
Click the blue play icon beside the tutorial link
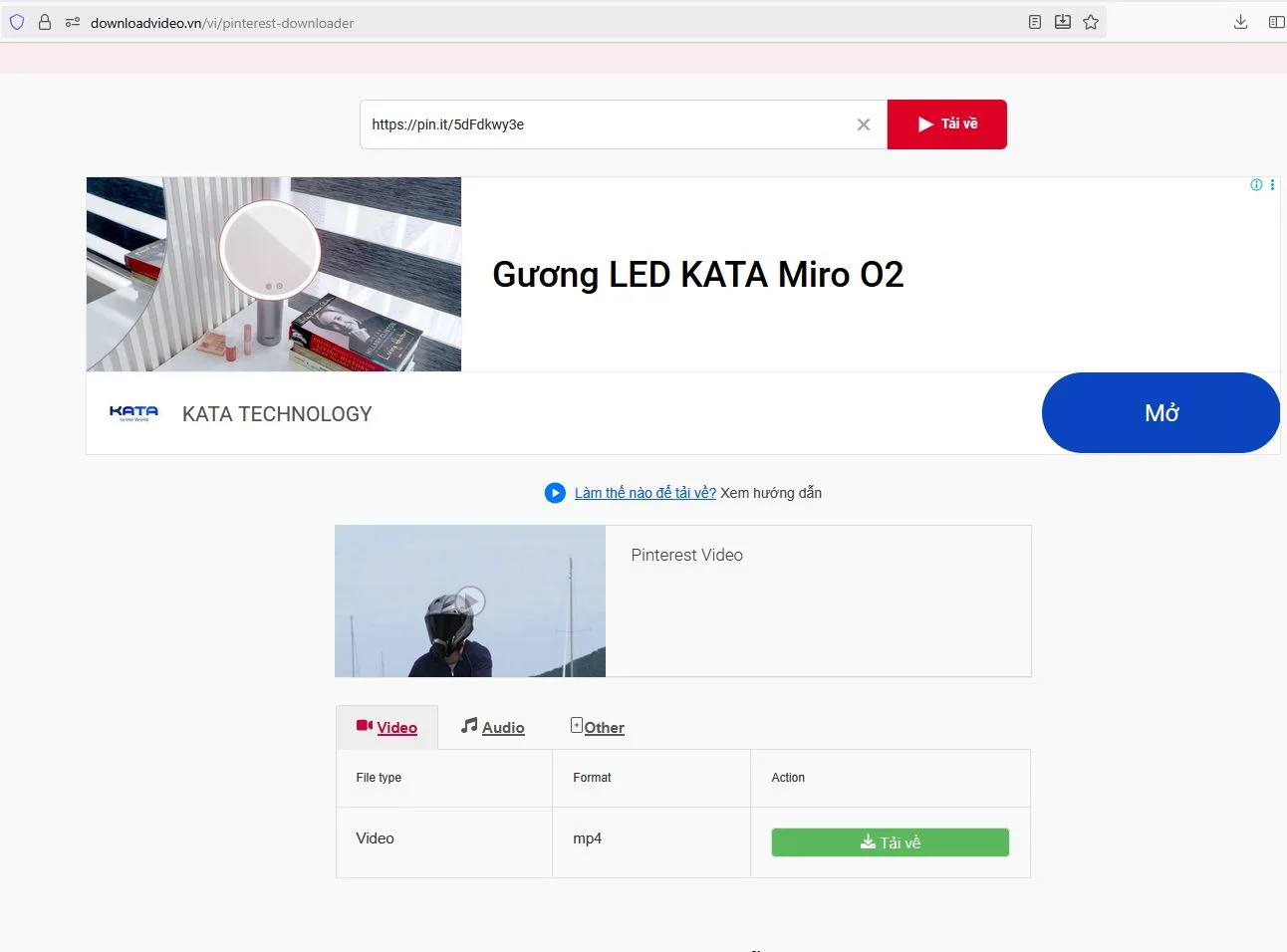555,492
